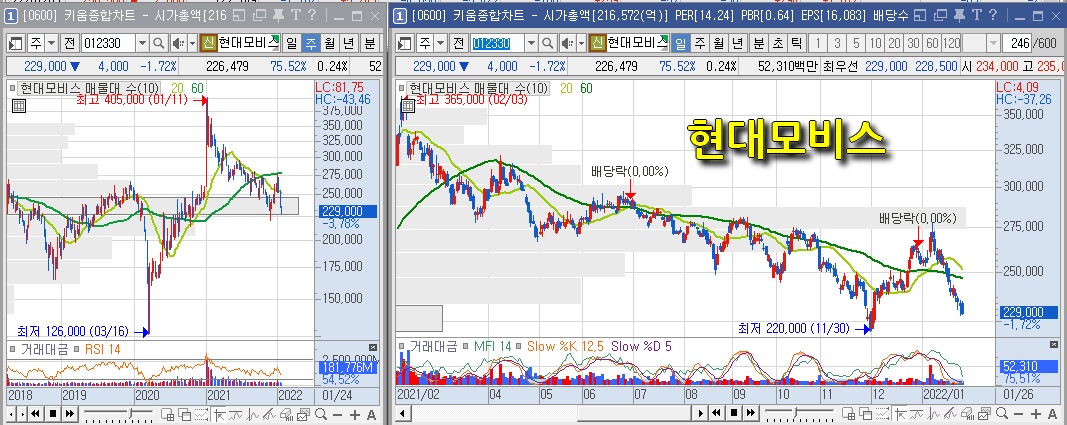Click stop button in right playback controls
This screenshot has width=1067, height=425.
(x=734, y=413)
